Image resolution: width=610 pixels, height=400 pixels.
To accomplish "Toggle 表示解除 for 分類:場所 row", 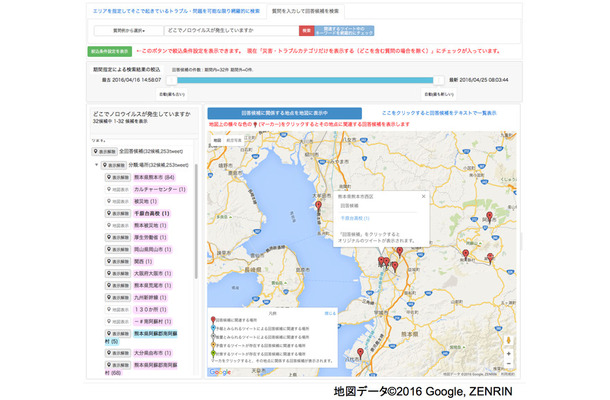I will pyautogui.click(x=114, y=165).
